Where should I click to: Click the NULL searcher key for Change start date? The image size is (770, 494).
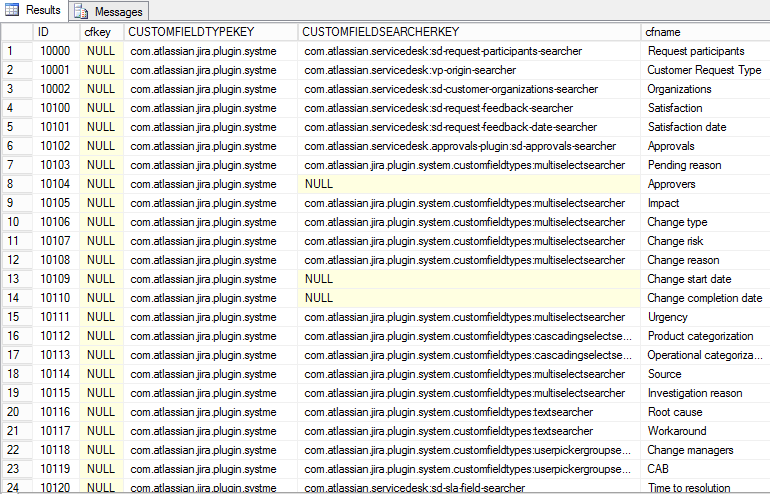click(469, 279)
